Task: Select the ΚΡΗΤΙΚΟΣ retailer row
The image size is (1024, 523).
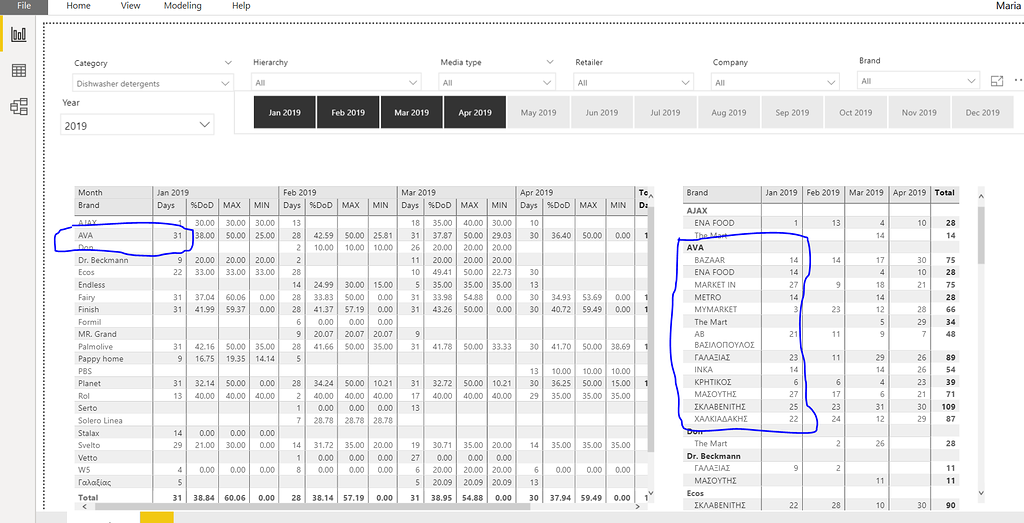Action: click(820, 382)
